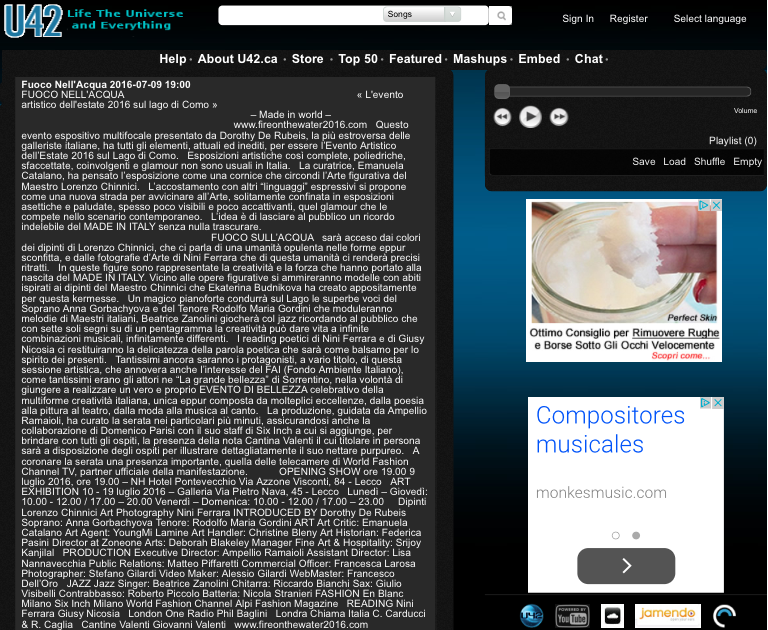The image size is (768, 630).
Task: Click into the search text field
Action: [300, 15]
